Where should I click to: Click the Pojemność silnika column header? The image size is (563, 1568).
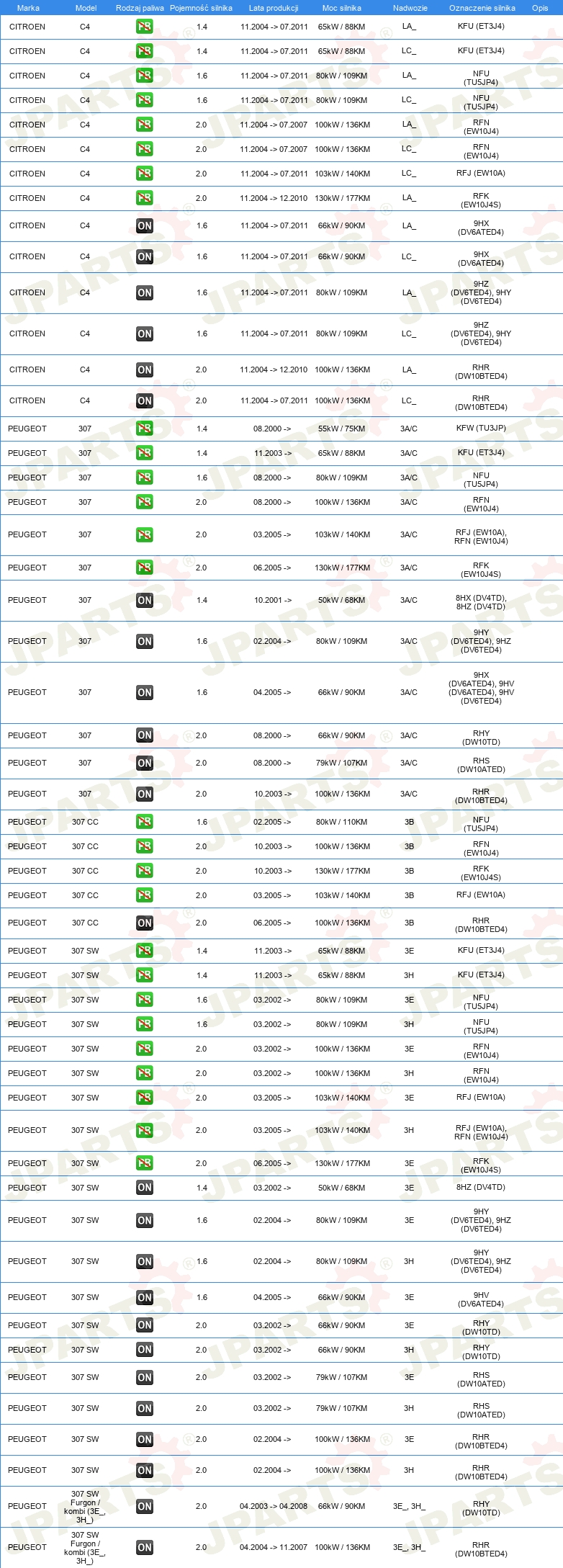[201, 8]
